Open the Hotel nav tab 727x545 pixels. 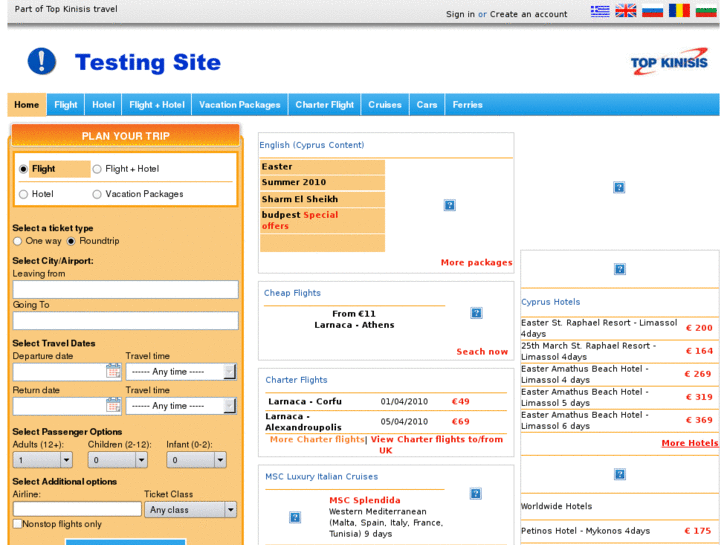coord(103,104)
